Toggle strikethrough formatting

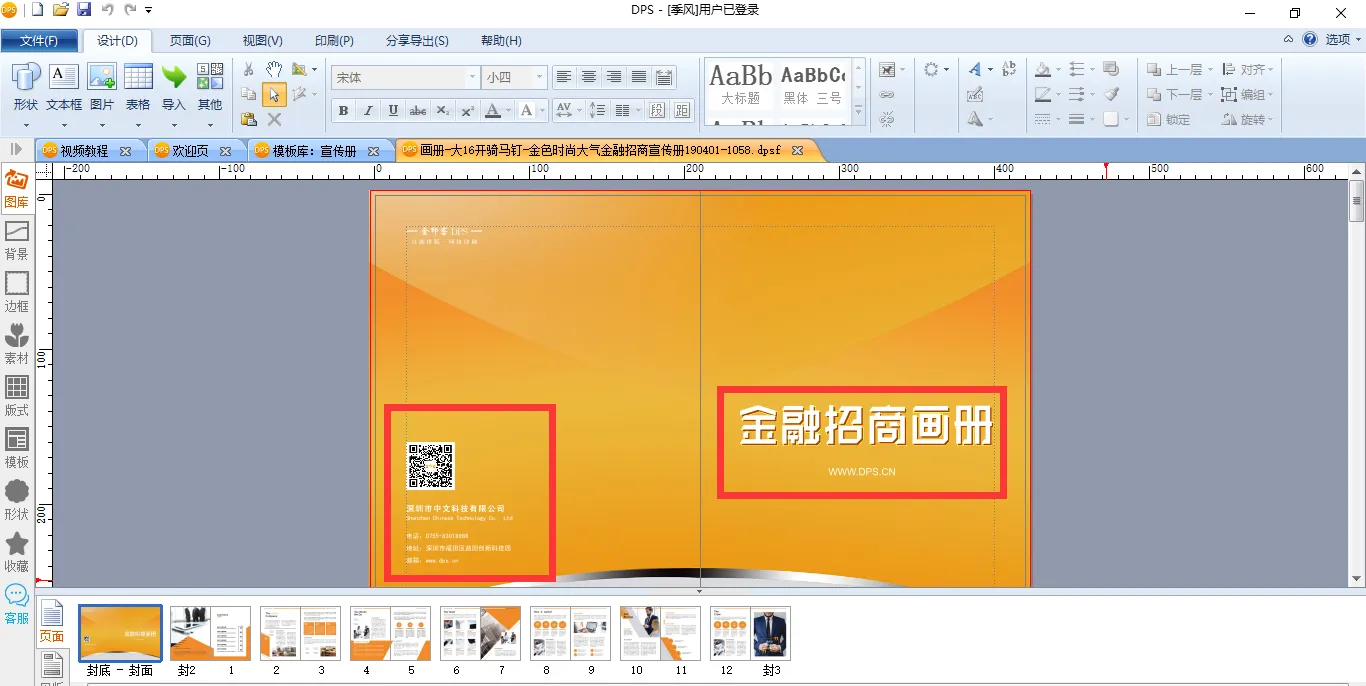click(x=418, y=110)
